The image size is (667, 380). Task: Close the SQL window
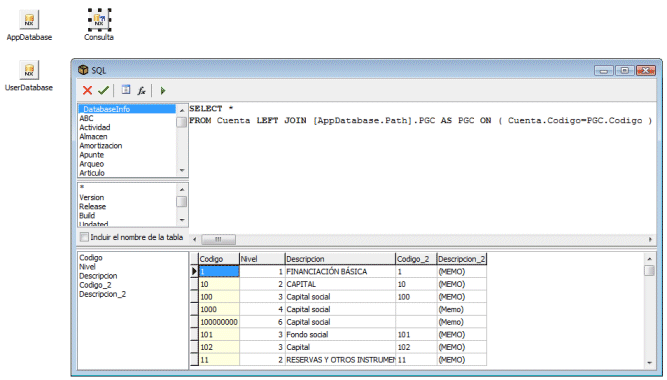[646, 71]
